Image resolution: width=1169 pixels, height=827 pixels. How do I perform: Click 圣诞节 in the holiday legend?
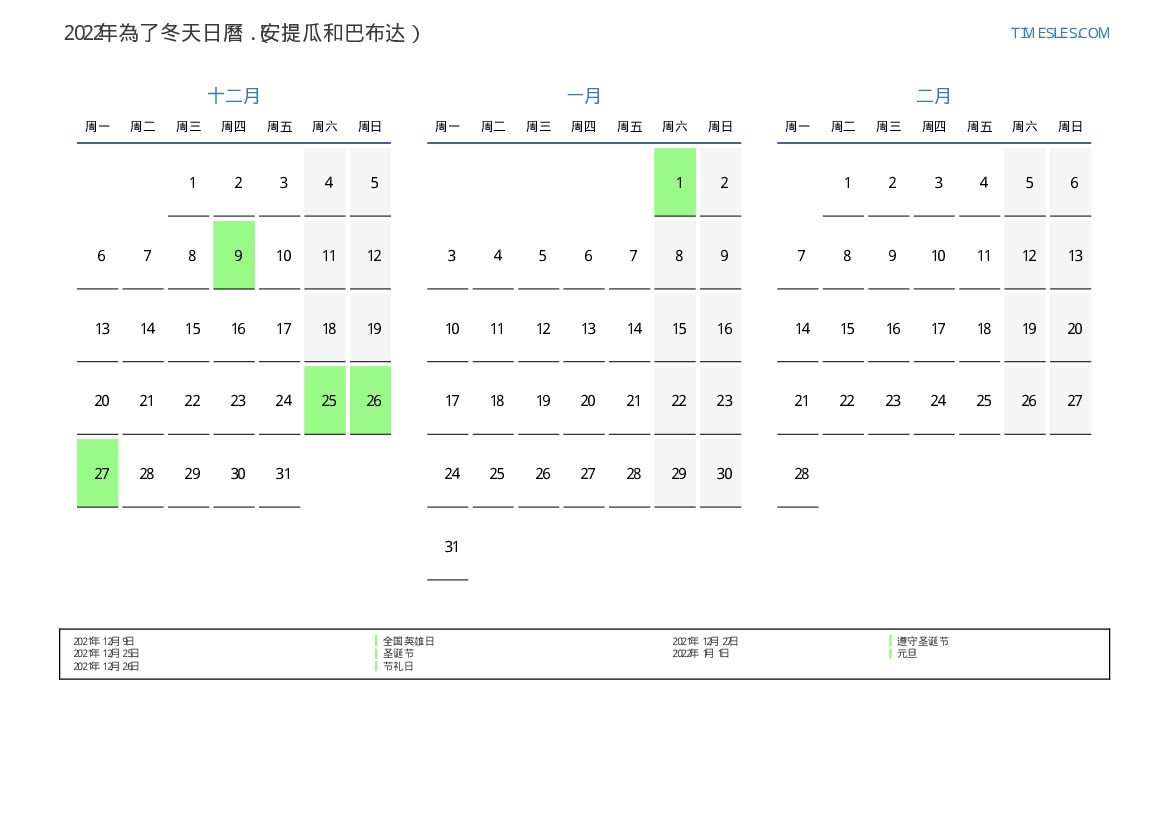(398, 653)
